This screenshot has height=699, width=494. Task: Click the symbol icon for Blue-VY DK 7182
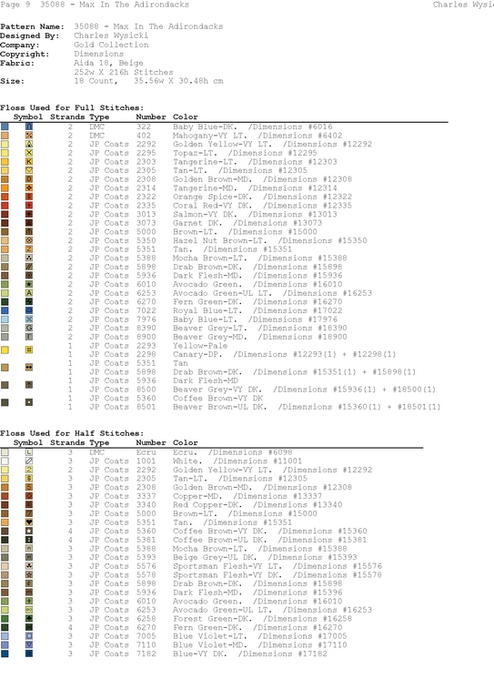click(29, 654)
